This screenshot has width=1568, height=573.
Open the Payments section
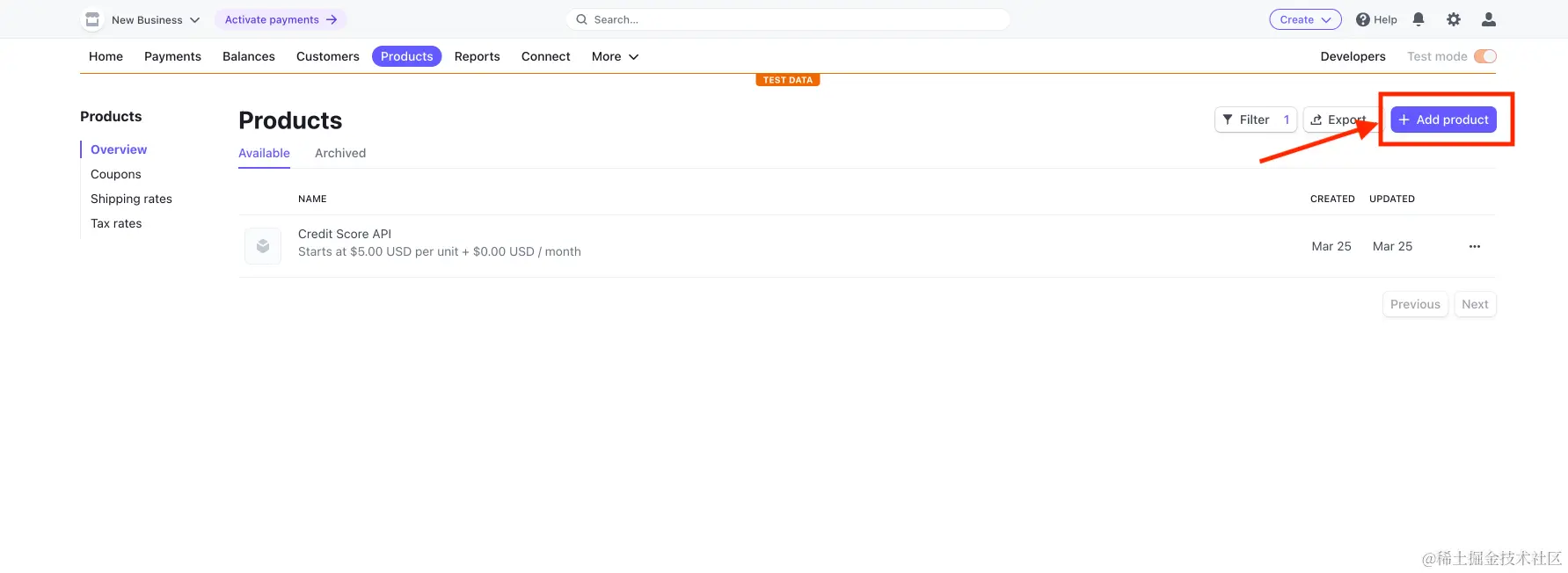[172, 56]
